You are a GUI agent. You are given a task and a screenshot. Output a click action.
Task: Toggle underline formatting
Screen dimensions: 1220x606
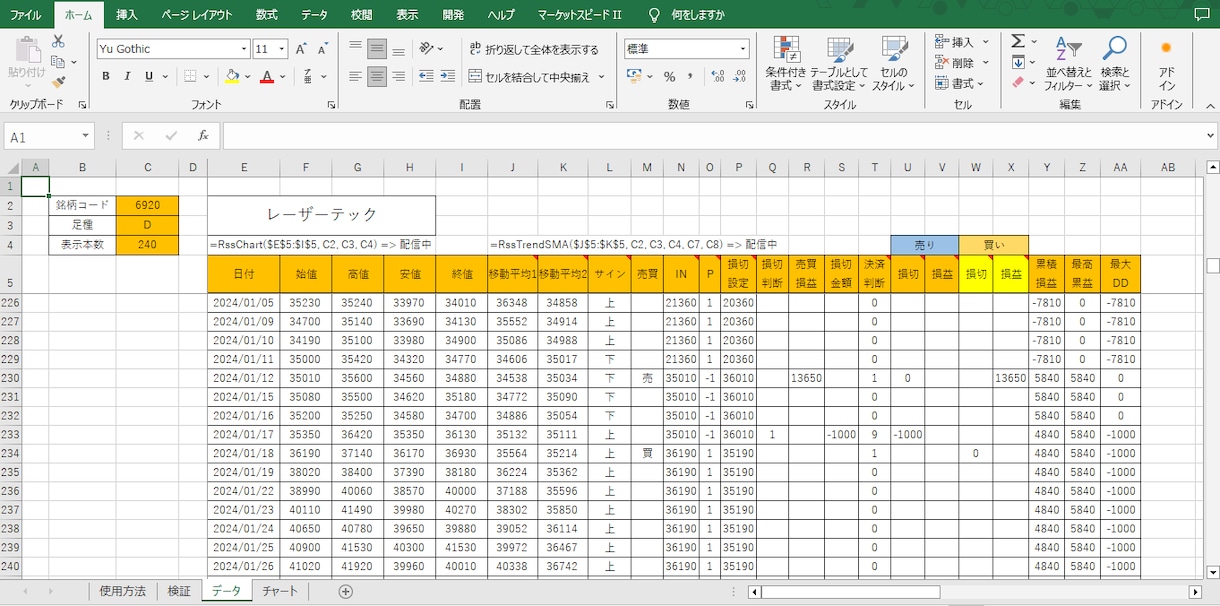(x=149, y=76)
